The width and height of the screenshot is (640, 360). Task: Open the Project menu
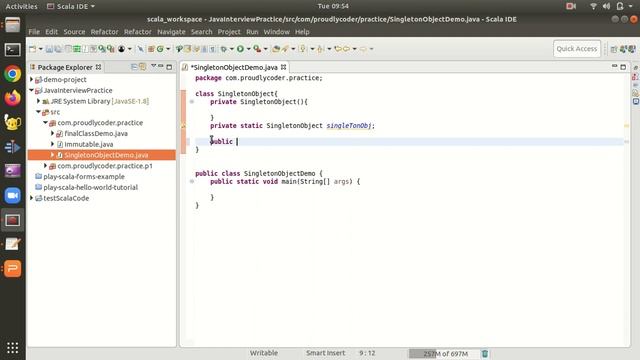(229, 32)
